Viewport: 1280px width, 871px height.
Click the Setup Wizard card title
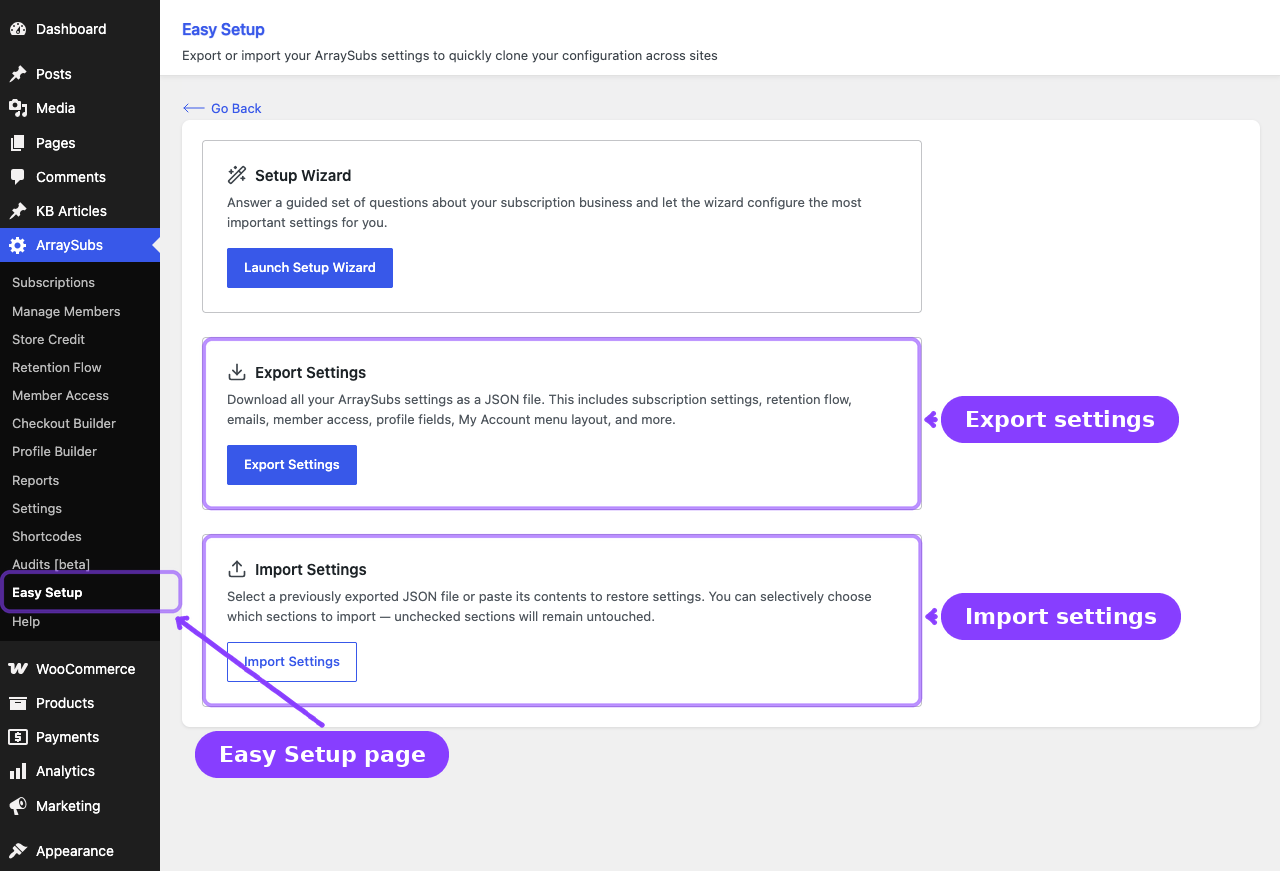pos(303,175)
